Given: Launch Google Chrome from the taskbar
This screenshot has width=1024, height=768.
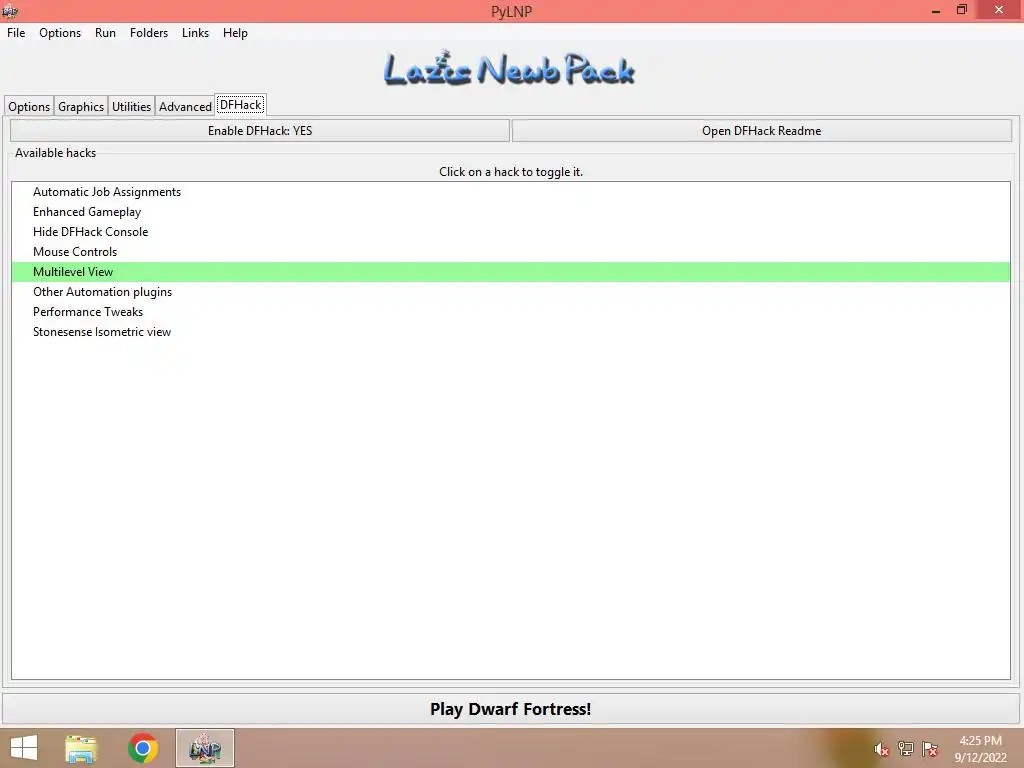Looking at the screenshot, I should 143,748.
